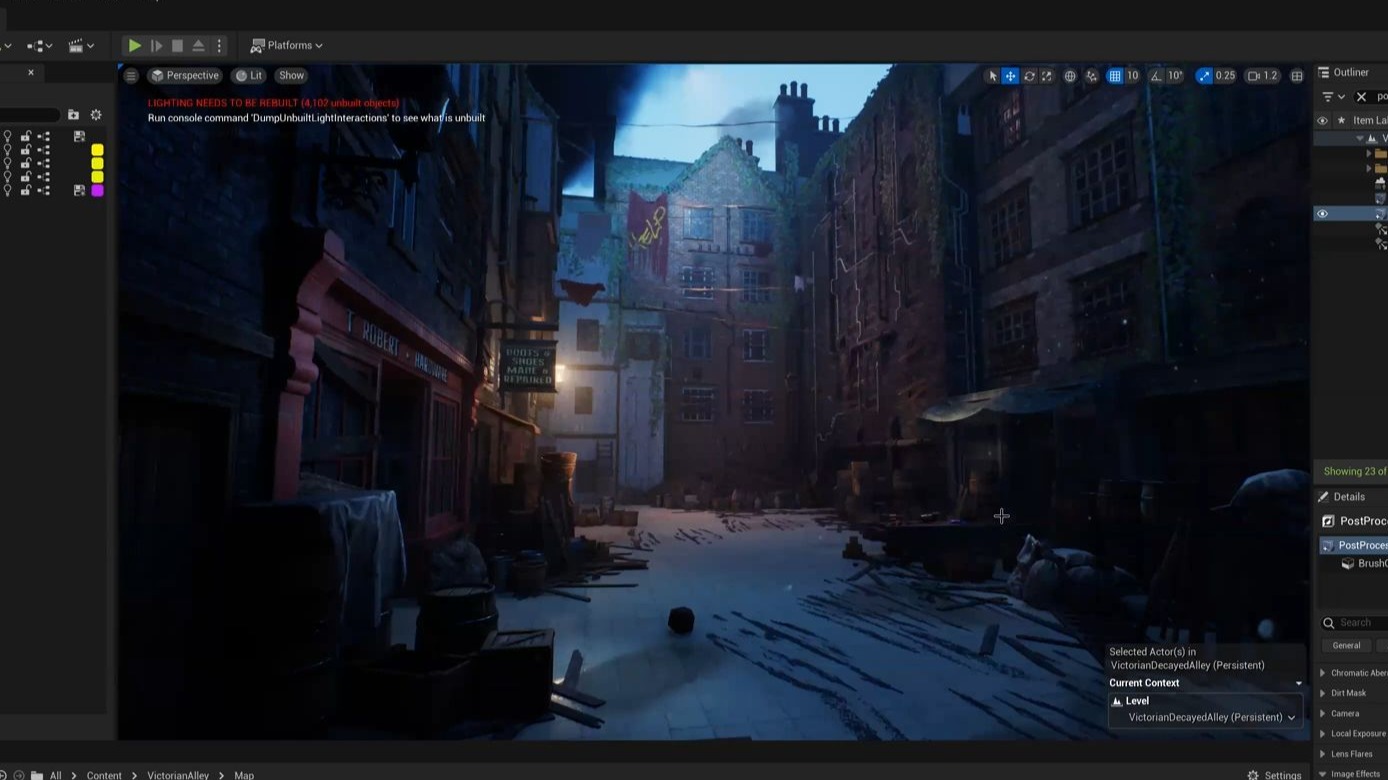Expand the second folder in Outliner
This screenshot has width=1388, height=780.
pos(1370,169)
